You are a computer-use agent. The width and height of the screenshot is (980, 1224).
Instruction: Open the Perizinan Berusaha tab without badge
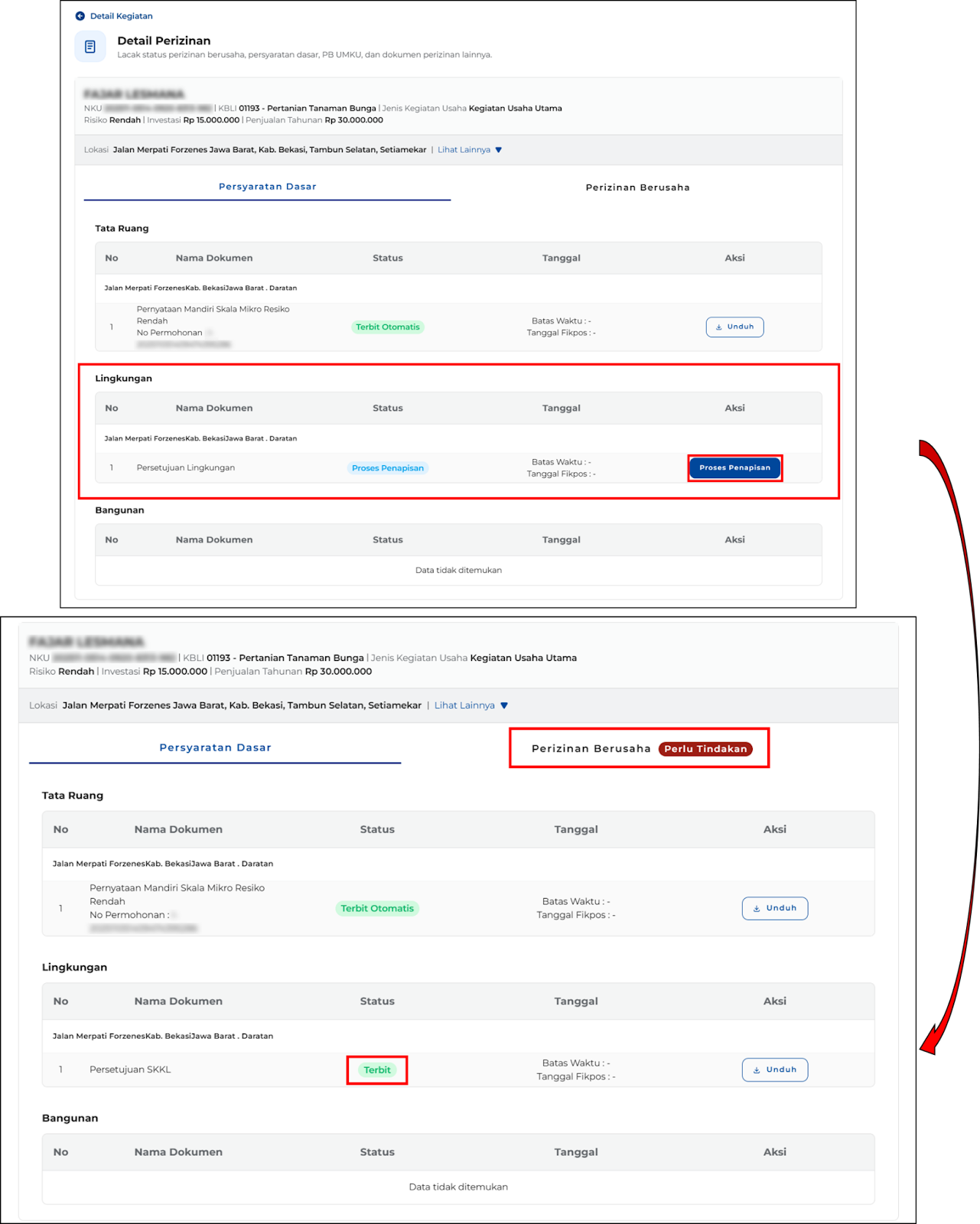tap(637, 187)
